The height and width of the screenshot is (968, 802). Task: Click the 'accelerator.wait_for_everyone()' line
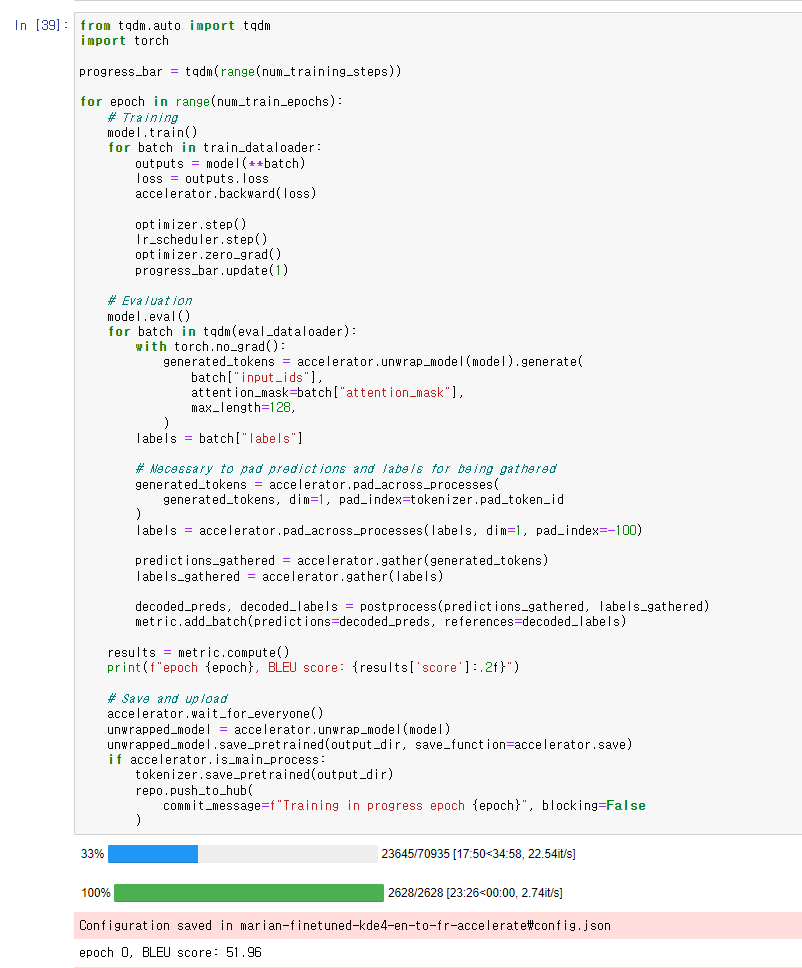coord(215,714)
